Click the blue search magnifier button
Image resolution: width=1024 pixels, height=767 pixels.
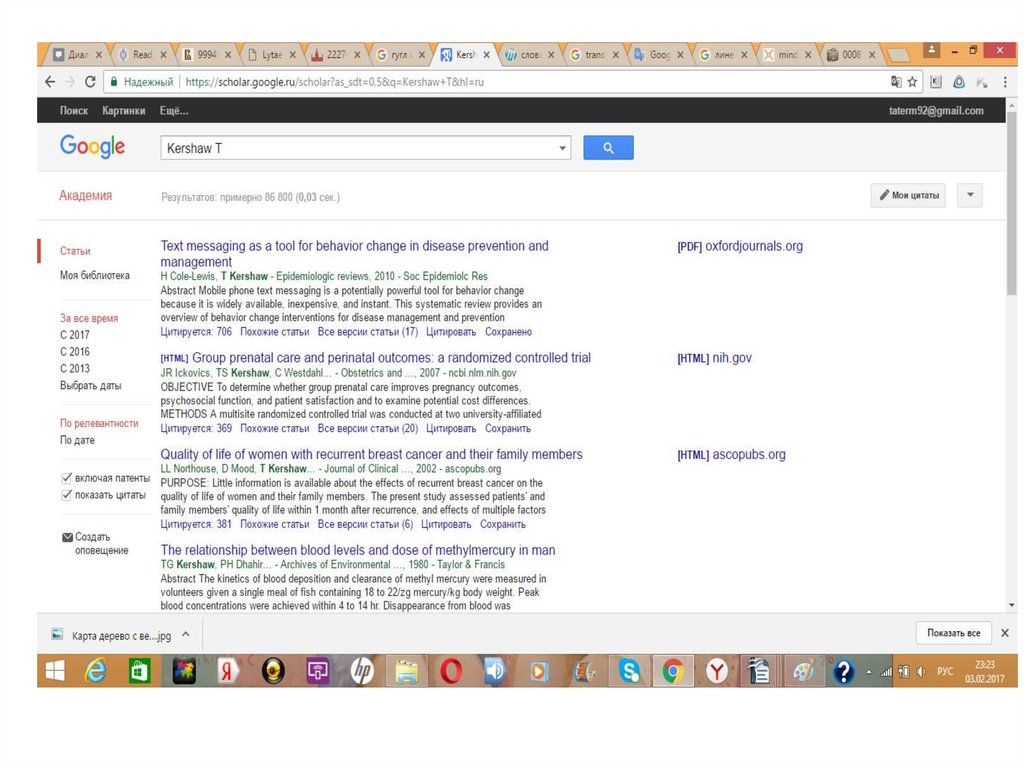pos(608,148)
